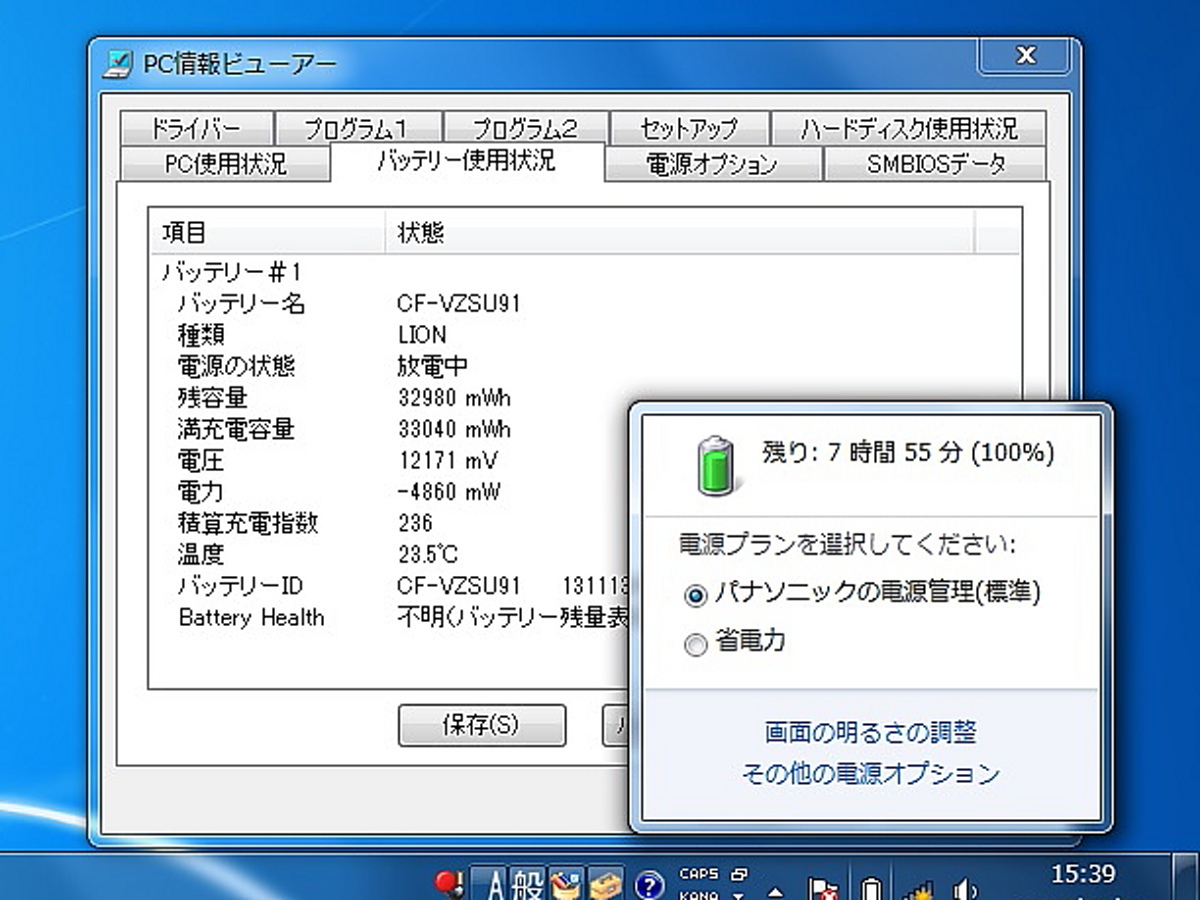
Task: Click the value 32980 mWh
Action: (454, 398)
